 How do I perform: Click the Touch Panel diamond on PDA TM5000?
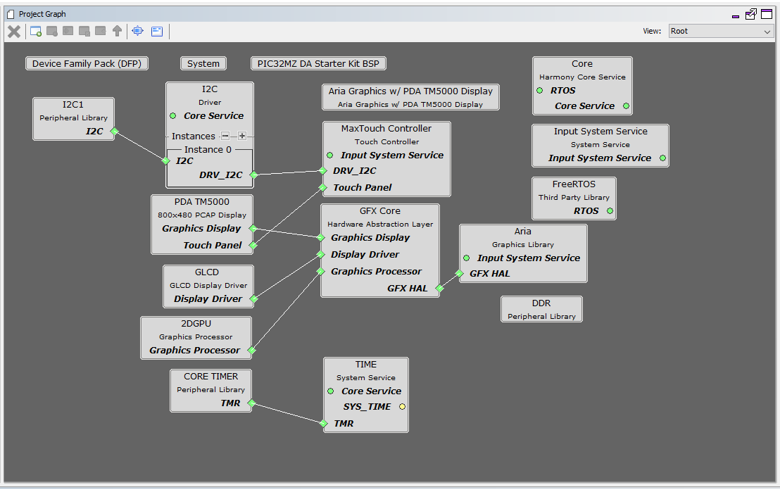tap(253, 245)
